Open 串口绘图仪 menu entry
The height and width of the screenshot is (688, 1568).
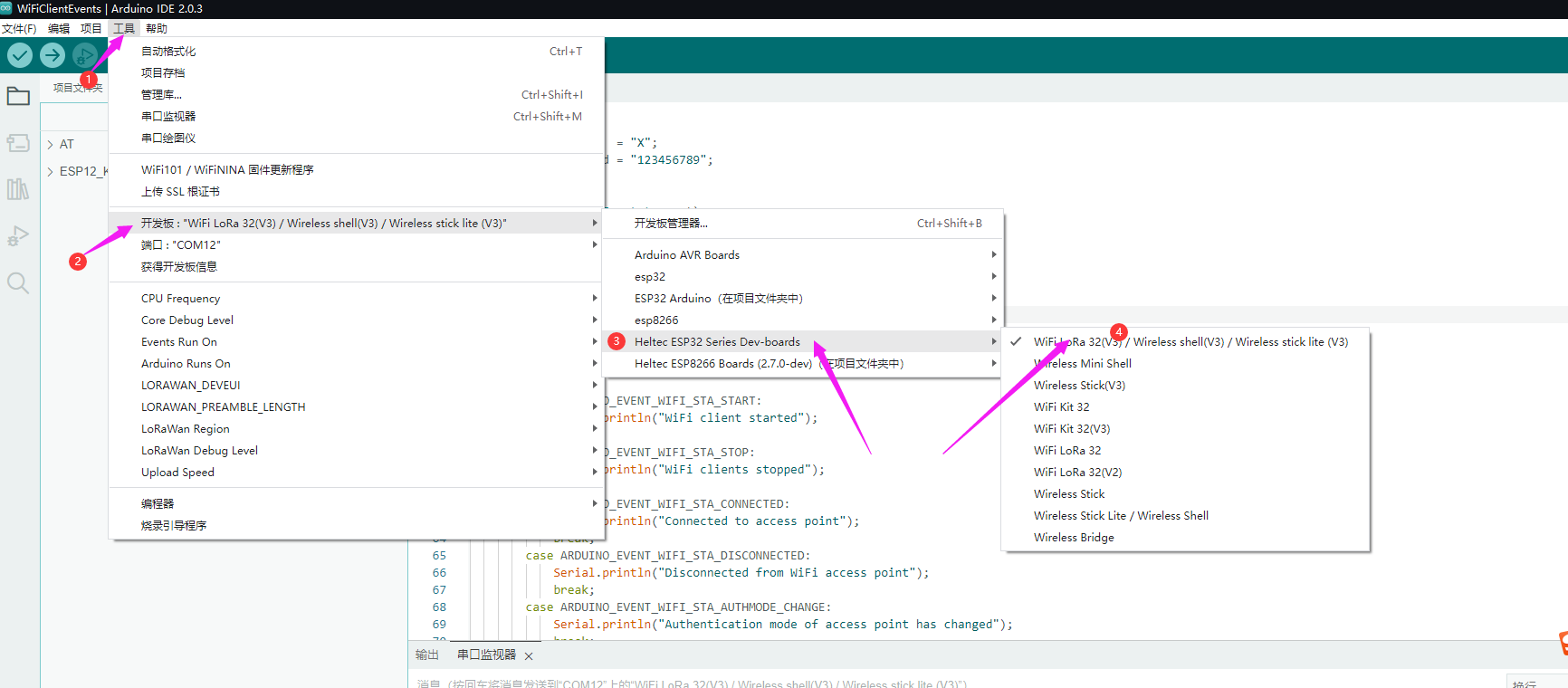point(357,139)
